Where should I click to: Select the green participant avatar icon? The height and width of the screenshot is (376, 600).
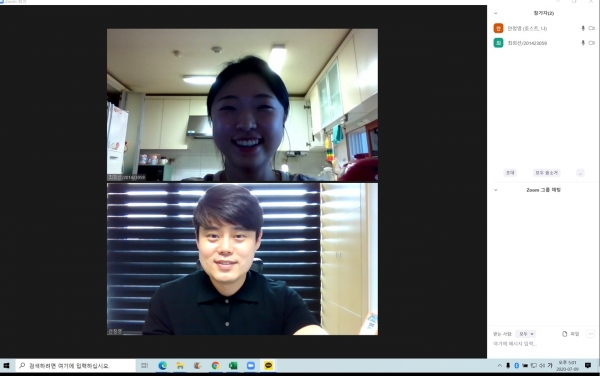point(498,43)
